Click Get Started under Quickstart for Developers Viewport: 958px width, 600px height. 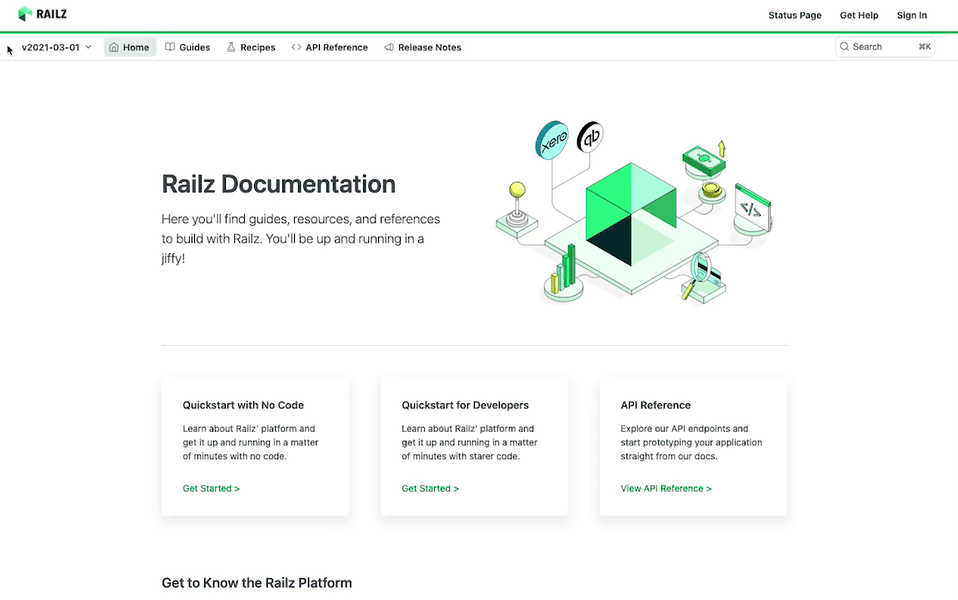[x=430, y=488]
